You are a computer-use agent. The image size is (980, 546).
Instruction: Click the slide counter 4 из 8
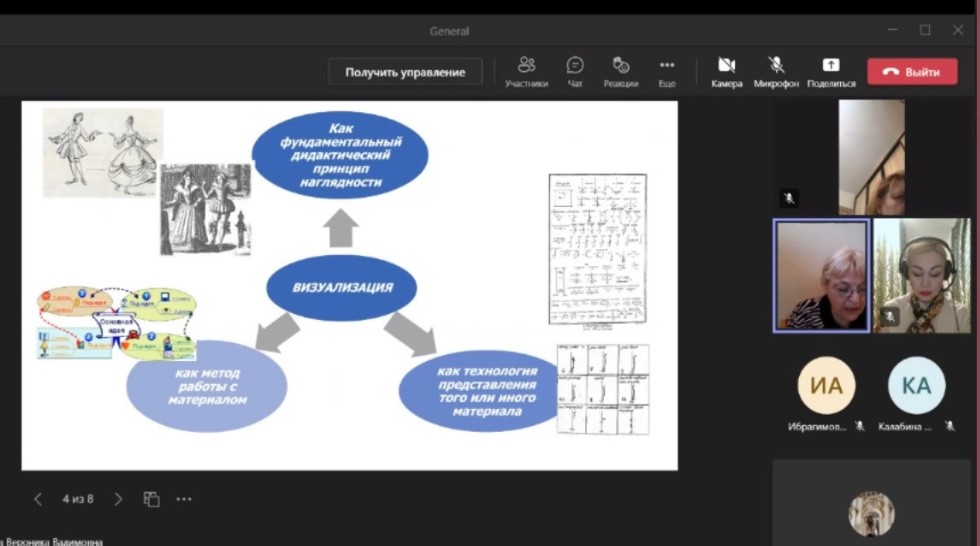click(78, 499)
